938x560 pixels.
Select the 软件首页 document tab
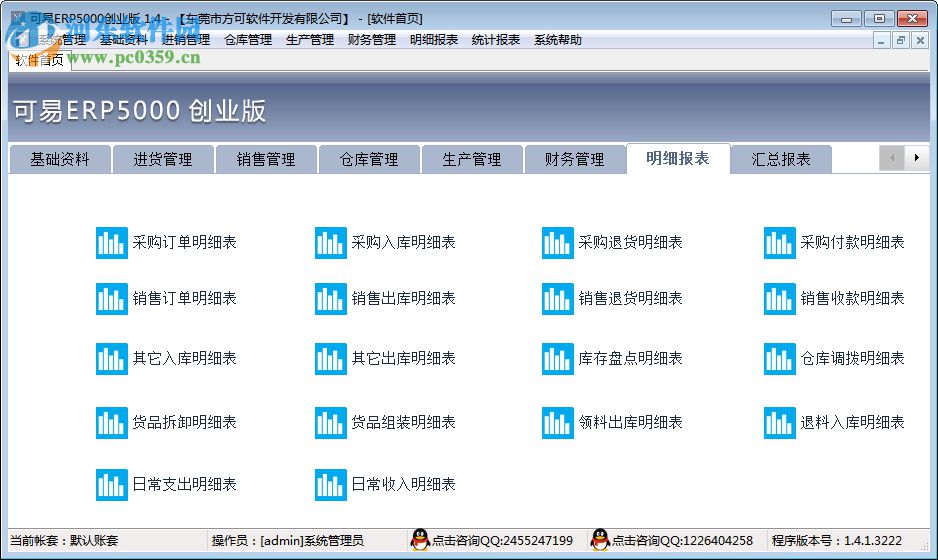pyautogui.click(x=39, y=60)
